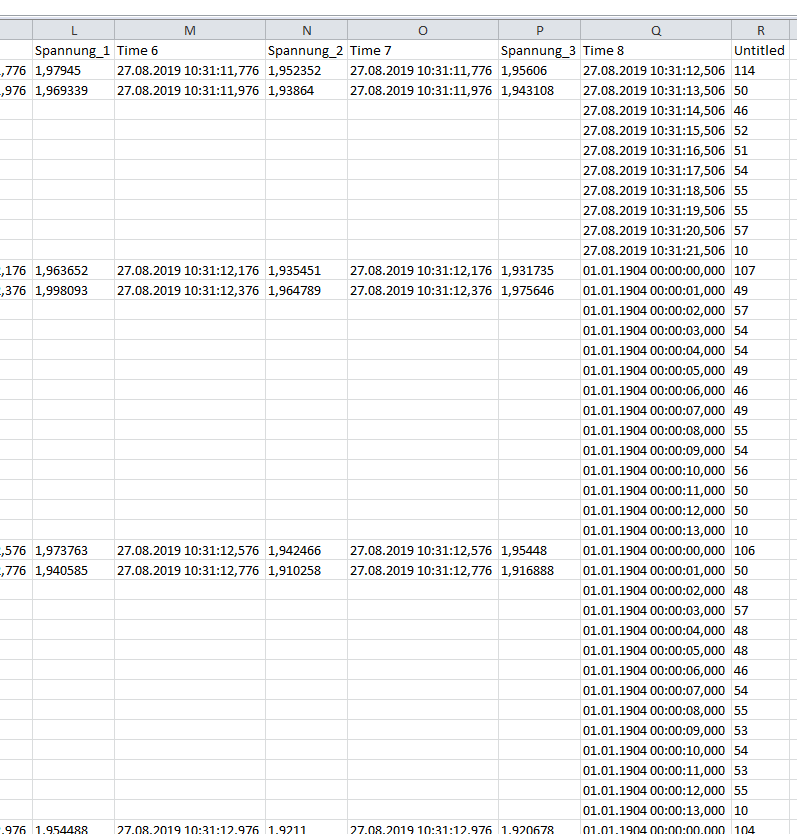Screen dimensions: 797x834
Task: Select Time 7 cell 27.08.2019 10:31:12,776
Action: coord(423,570)
